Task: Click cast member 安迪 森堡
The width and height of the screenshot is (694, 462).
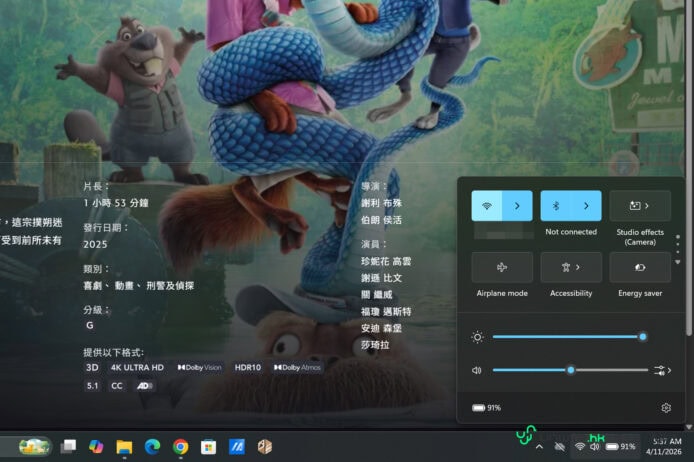Action: [381, 328]
